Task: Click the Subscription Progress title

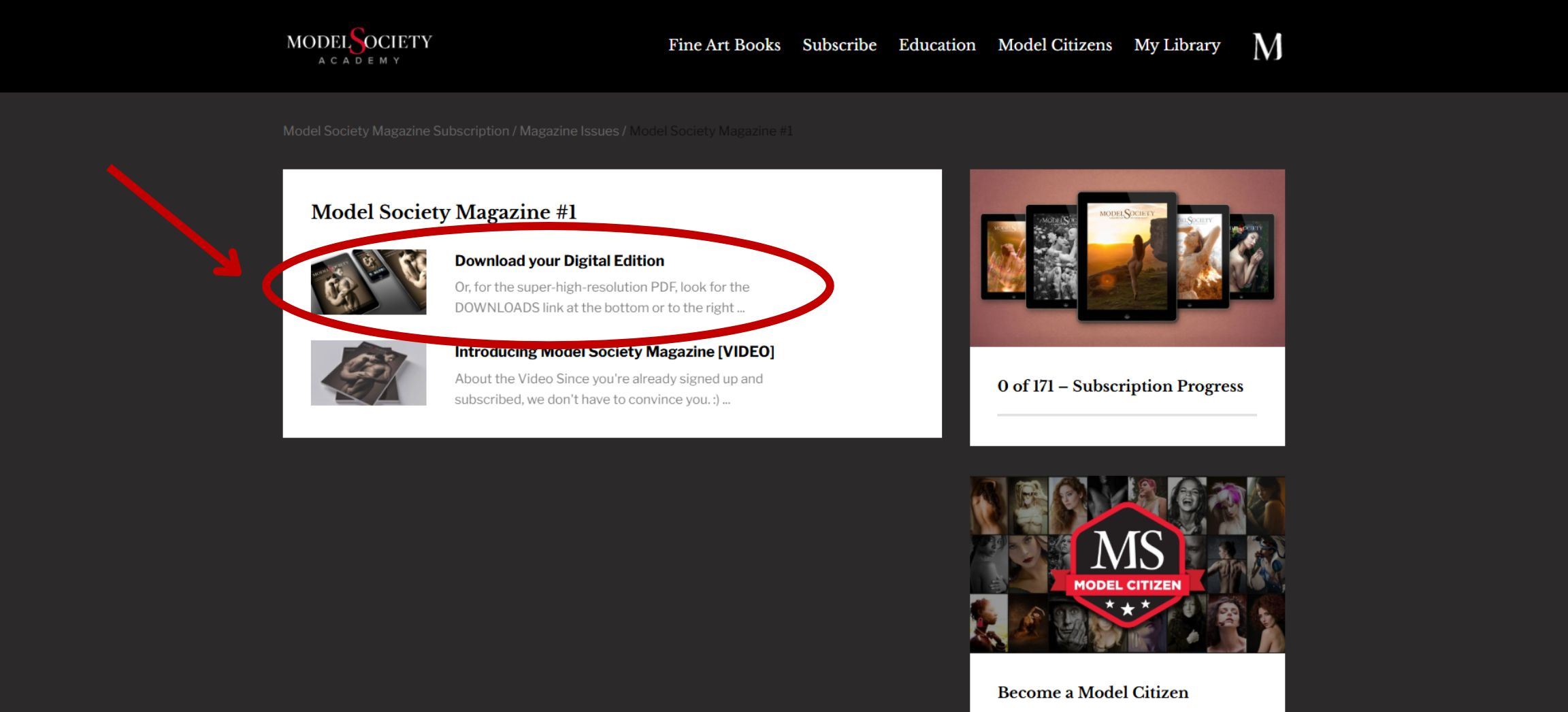Action: click(1120, 386)
